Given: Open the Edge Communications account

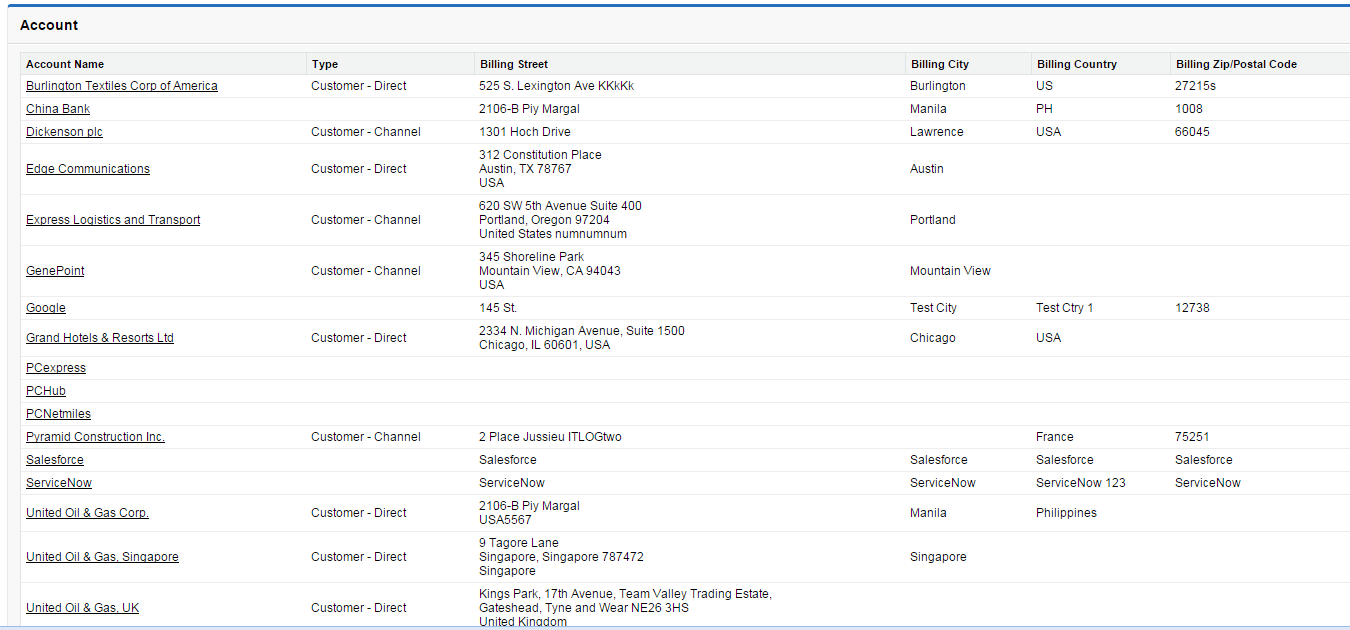Looking at the screenshot, I should (x=88, y=169).
